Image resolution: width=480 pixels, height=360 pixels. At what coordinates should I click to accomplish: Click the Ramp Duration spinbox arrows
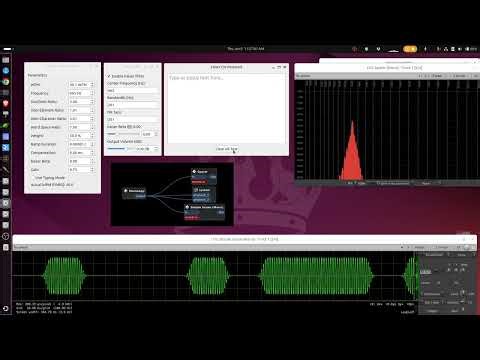tap(92, 144)
